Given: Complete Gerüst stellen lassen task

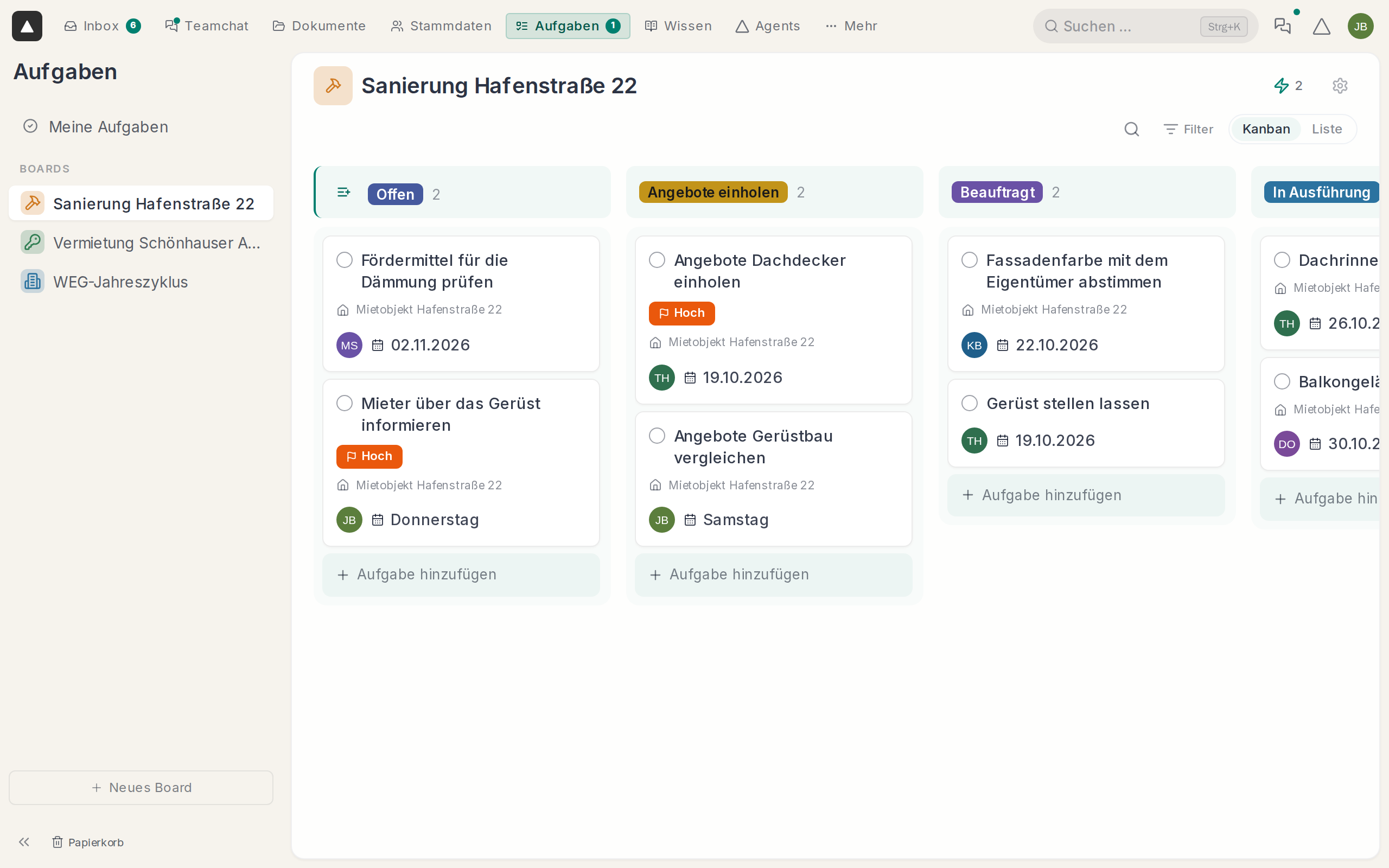Looking at the screenshot, I should pos(970,404).
